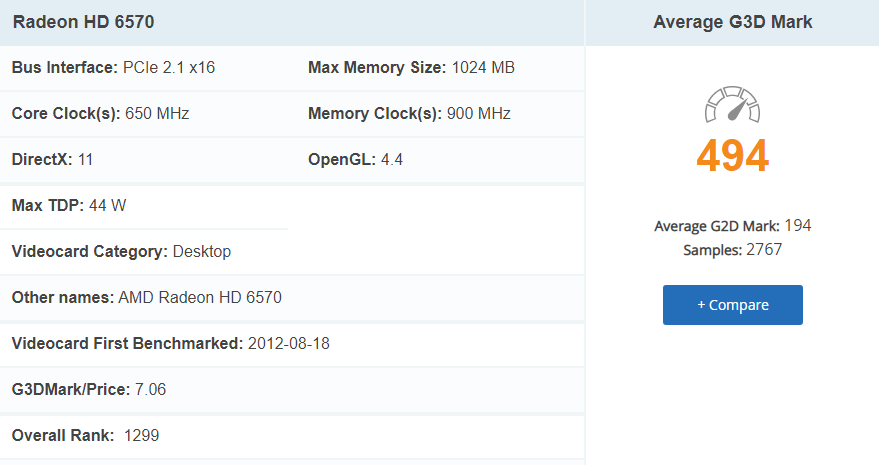Click the Average G2D Mark 194 text
The height and width of the screenshot is (465, 879).
[732, 226]
